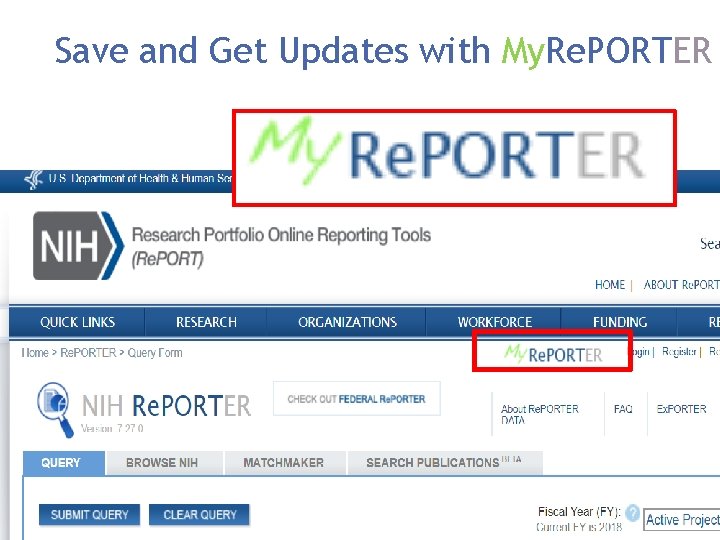720x540 pixels.
Task: Click the NIH logo badge
Action: (79, 246)
